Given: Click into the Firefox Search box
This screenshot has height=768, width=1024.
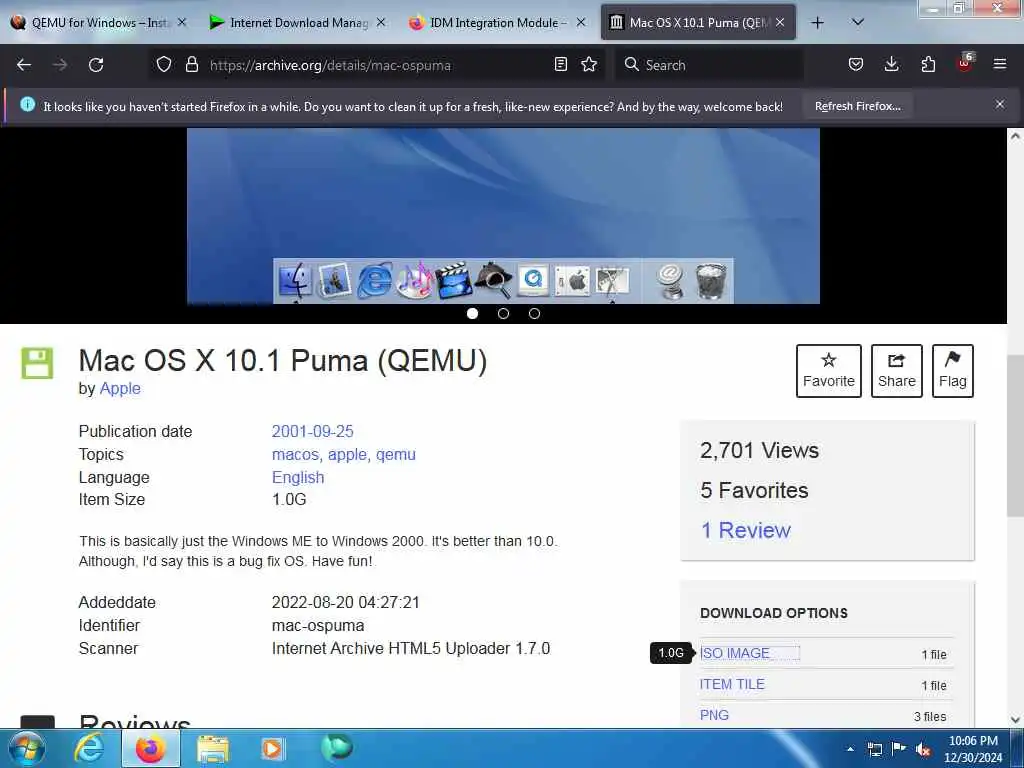Looking at the screenshot, I should 709,65.
